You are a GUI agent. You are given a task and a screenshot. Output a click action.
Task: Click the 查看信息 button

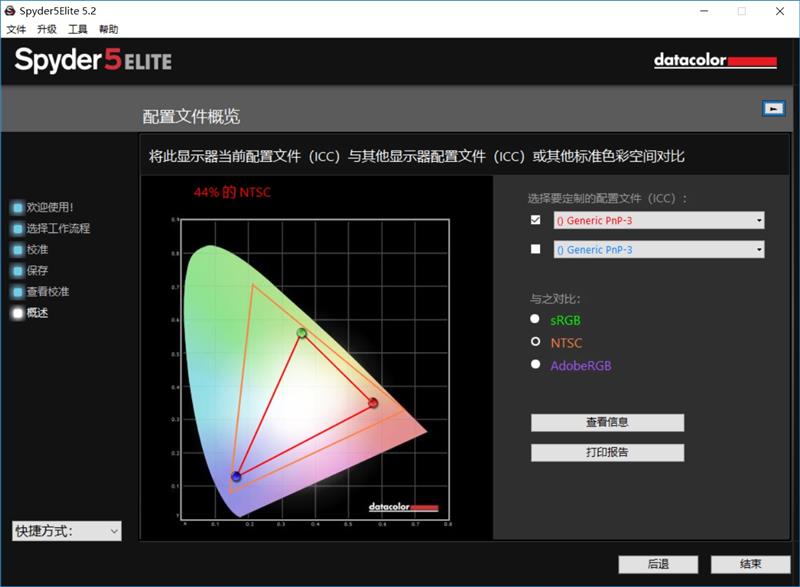(608, 422)
